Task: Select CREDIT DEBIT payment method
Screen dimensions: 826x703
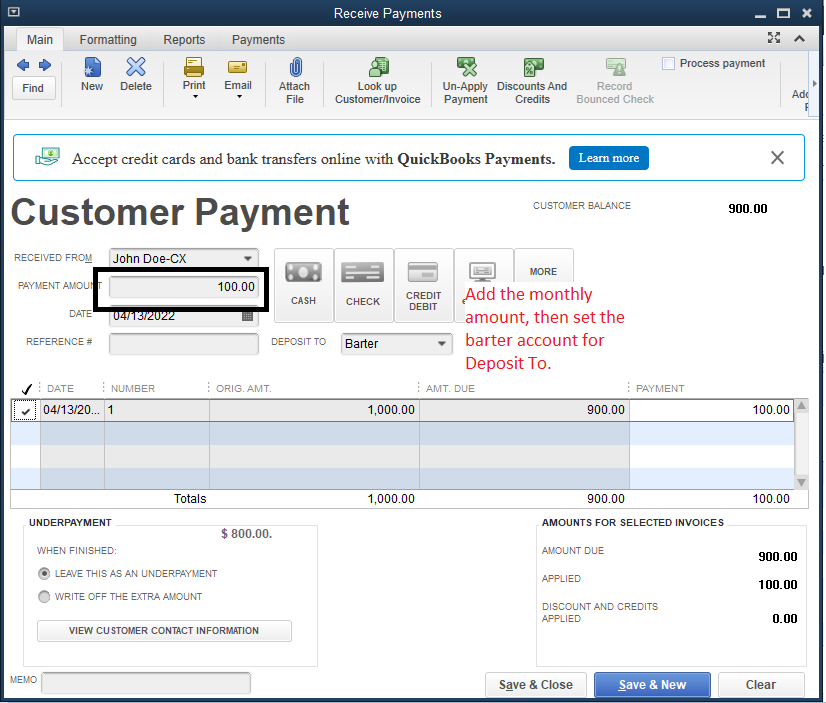Action: click(423, 285)
